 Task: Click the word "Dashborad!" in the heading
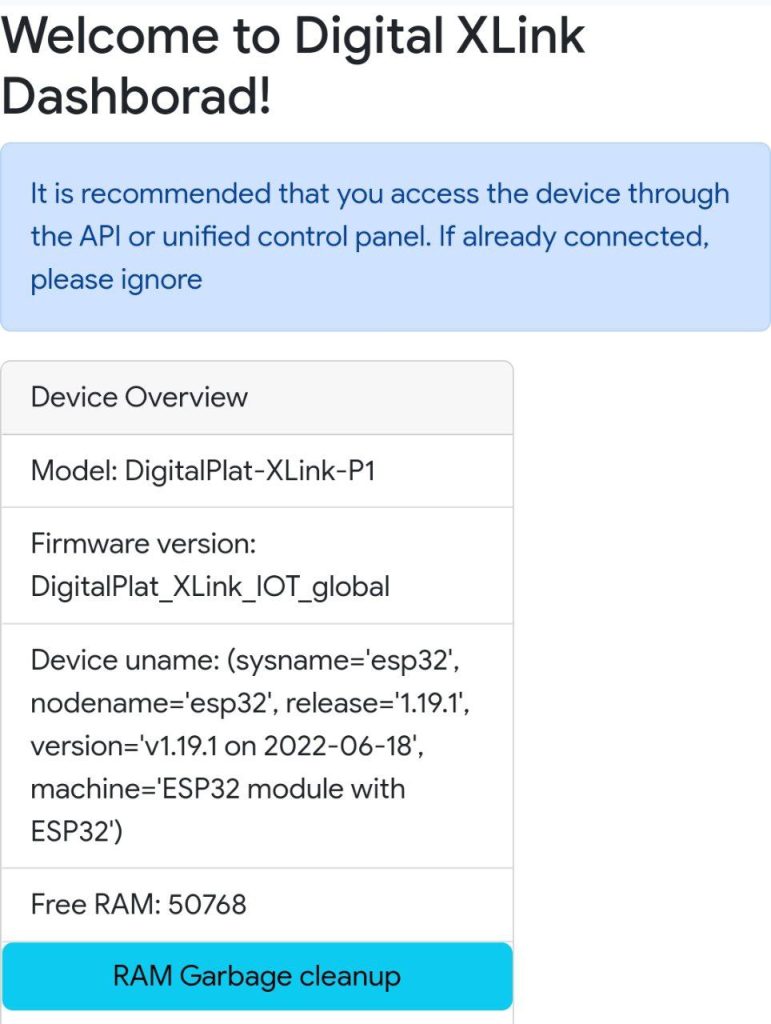tap(137, 98)
